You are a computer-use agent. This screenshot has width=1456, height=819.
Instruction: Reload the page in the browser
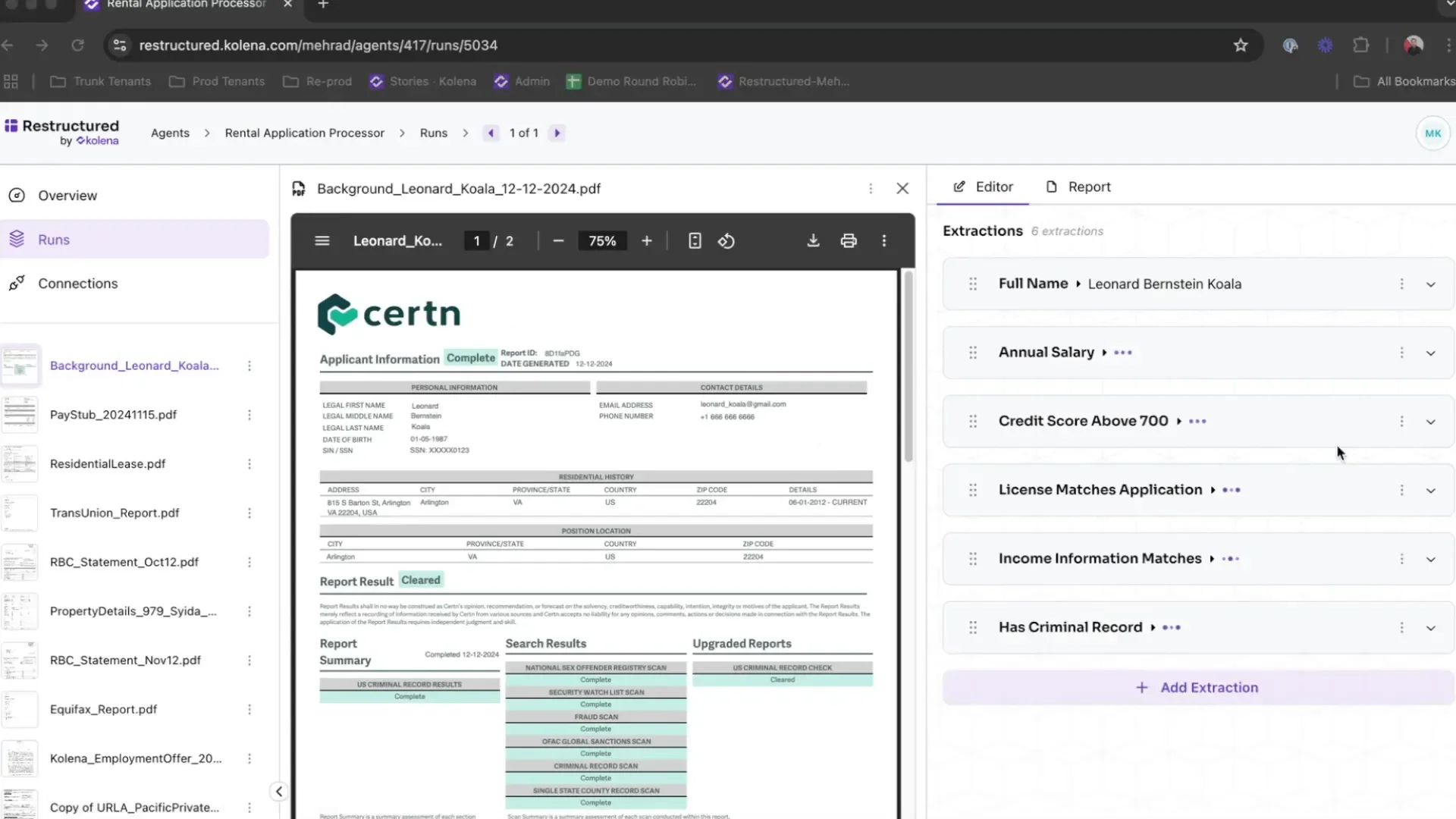[78, 45]
